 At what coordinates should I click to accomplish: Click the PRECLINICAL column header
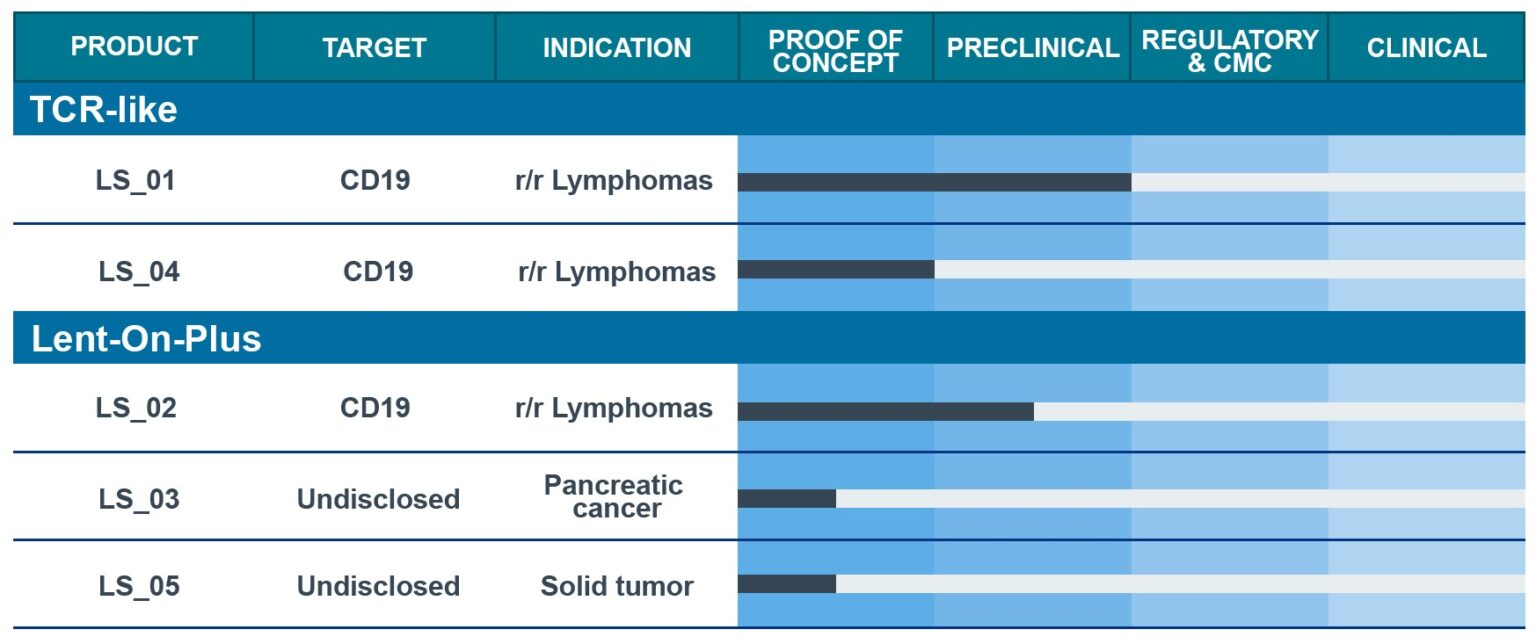pos(1032,47)
